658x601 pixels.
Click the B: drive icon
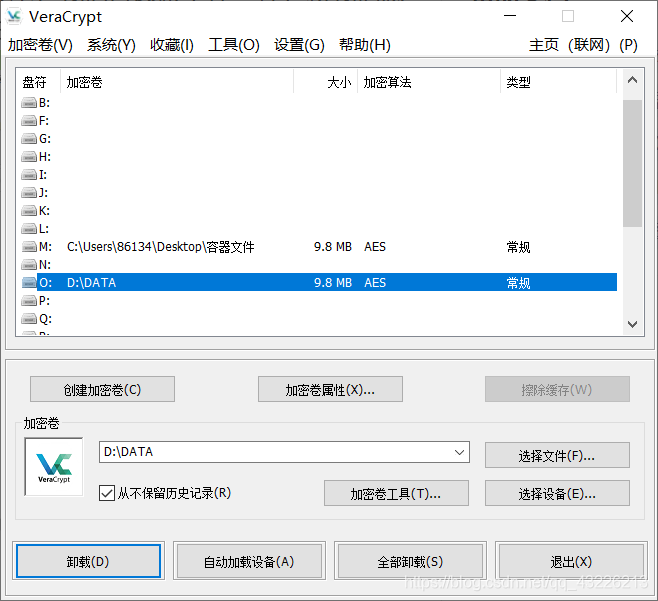[x=29, y=102]
